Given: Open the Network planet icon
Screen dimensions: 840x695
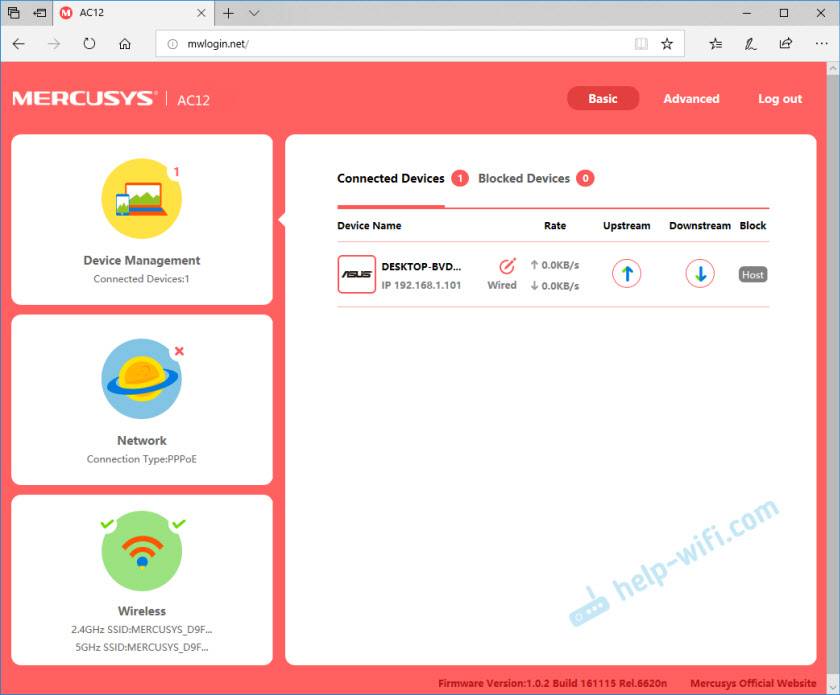Looking at the screenshot, I should 141,378.
